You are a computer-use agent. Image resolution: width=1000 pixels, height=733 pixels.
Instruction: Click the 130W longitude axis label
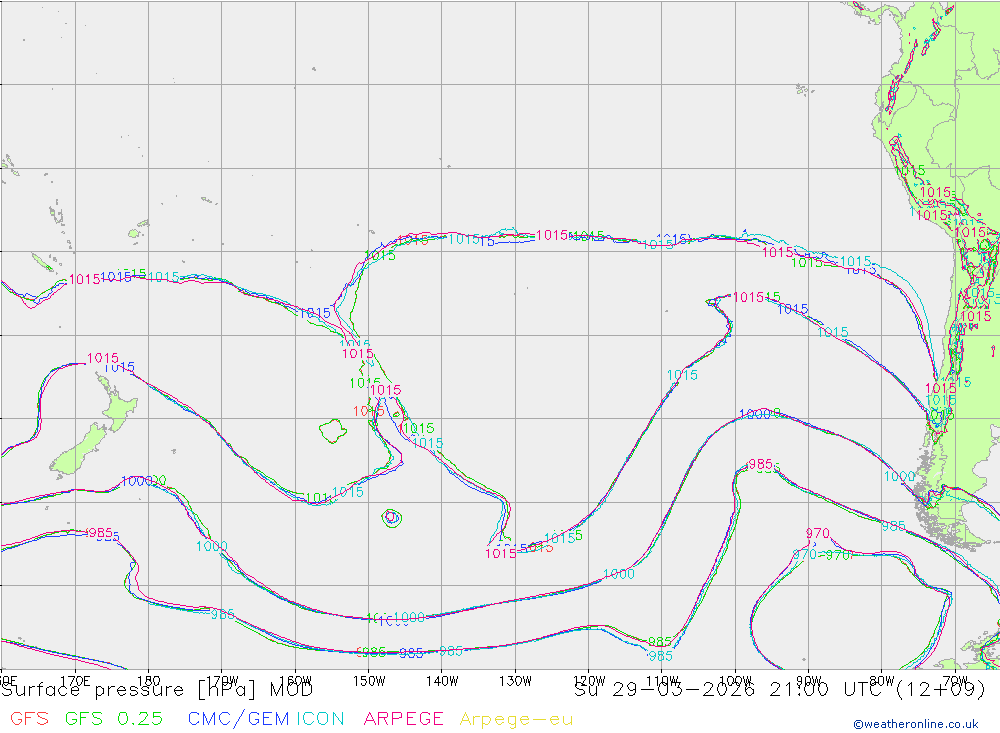(515, 681)
